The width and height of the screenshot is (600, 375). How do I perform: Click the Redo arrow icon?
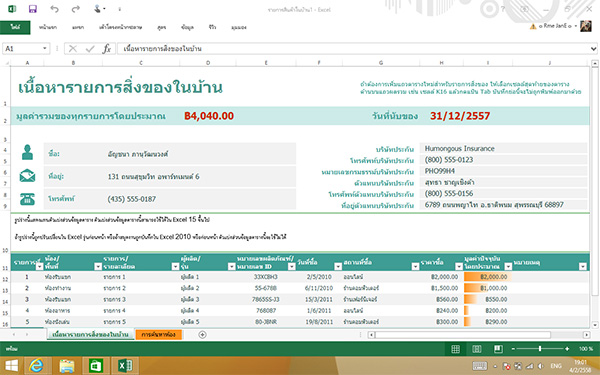pyautogui.click(x=75, y=9)
